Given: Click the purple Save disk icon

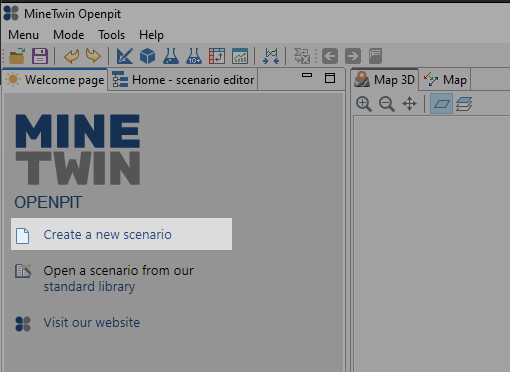Looking at the screenshot, I should point(40,56).
